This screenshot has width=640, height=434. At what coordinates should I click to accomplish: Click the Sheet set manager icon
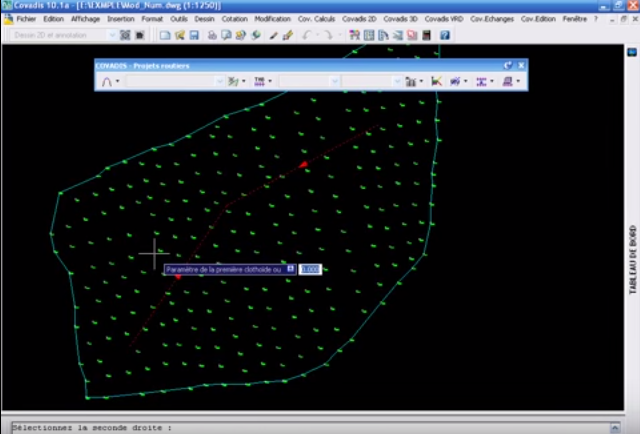(398, 35)
